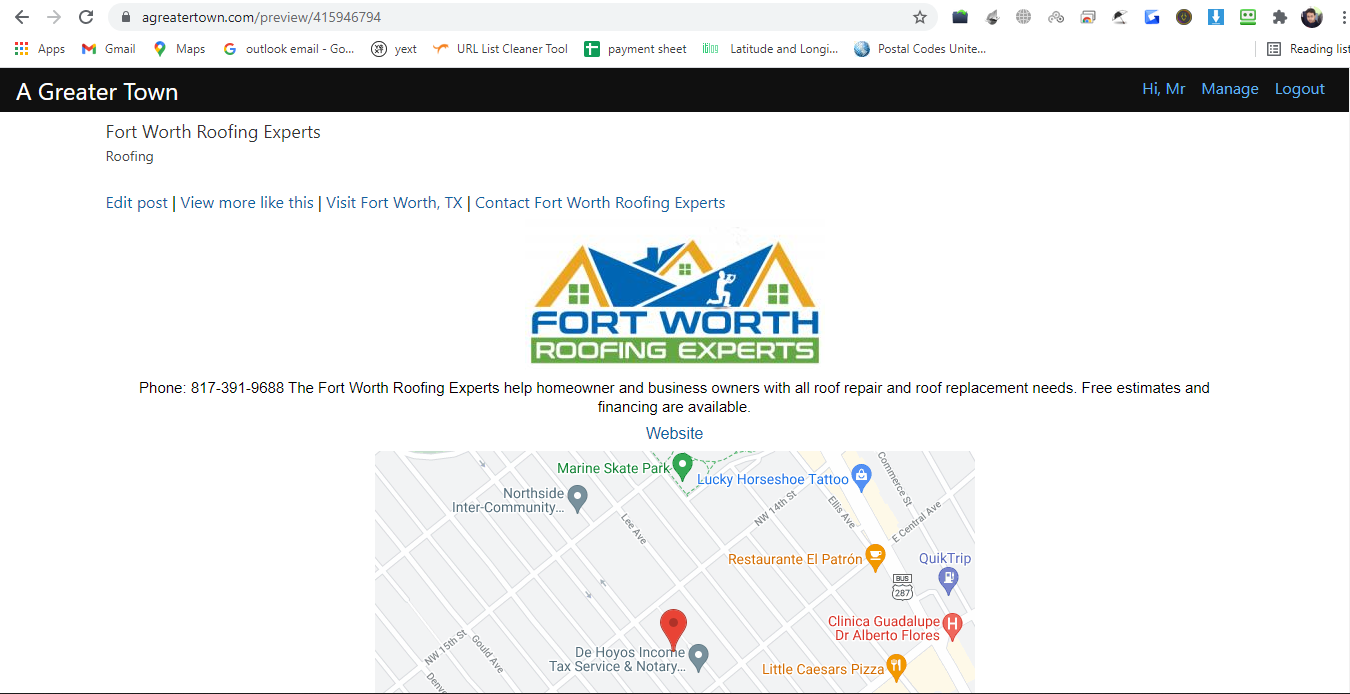Open the Maps bookmark
This screenshot has height=694, width=1350.
(179, 48)
